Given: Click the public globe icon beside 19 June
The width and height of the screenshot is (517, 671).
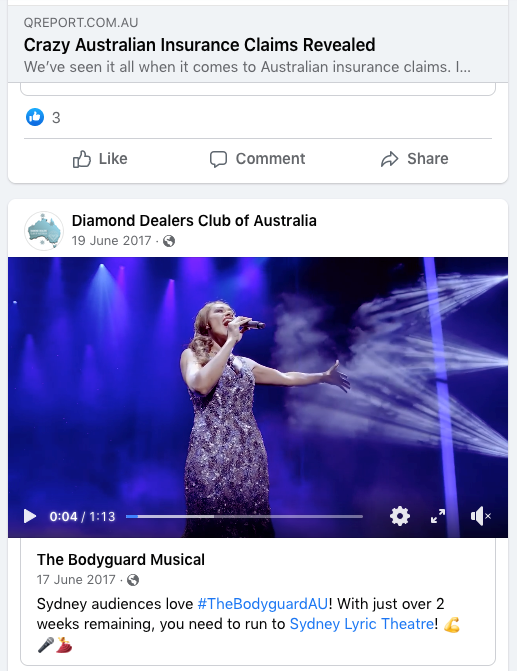Looking at the screenshot, I should [x=169, y=241].
